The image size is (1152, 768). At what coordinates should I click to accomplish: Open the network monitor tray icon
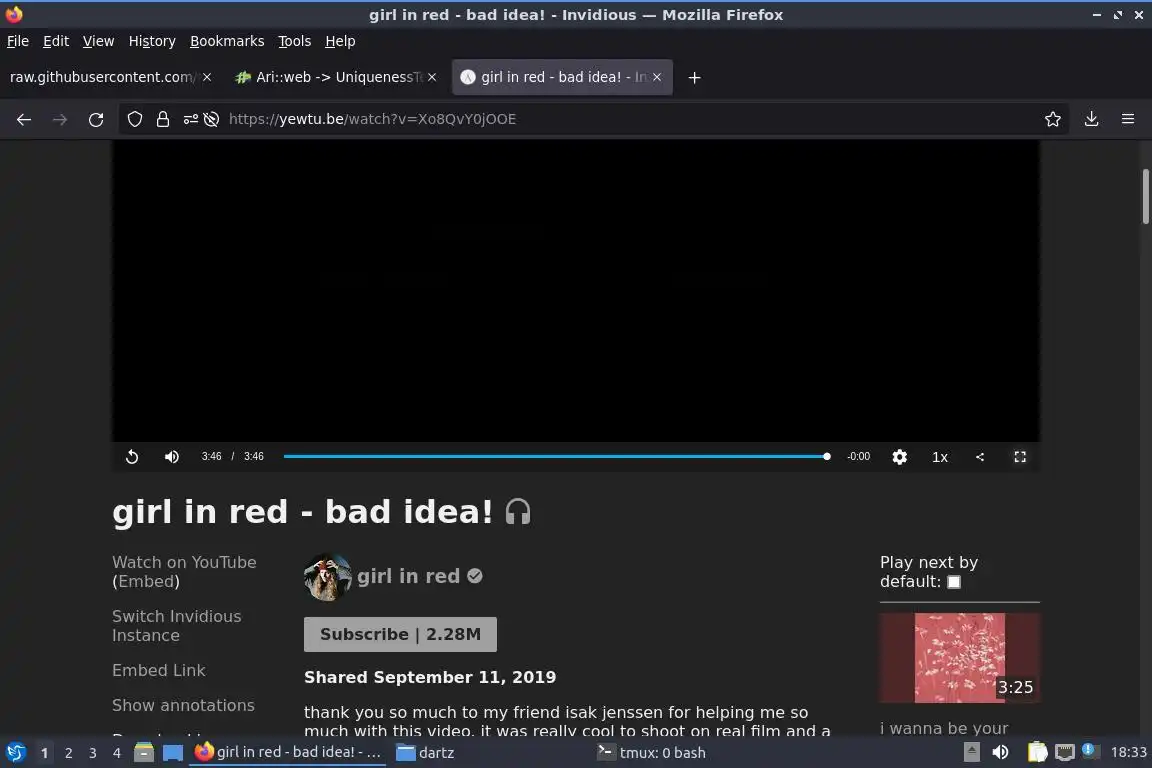click(x=1065, y=753)
